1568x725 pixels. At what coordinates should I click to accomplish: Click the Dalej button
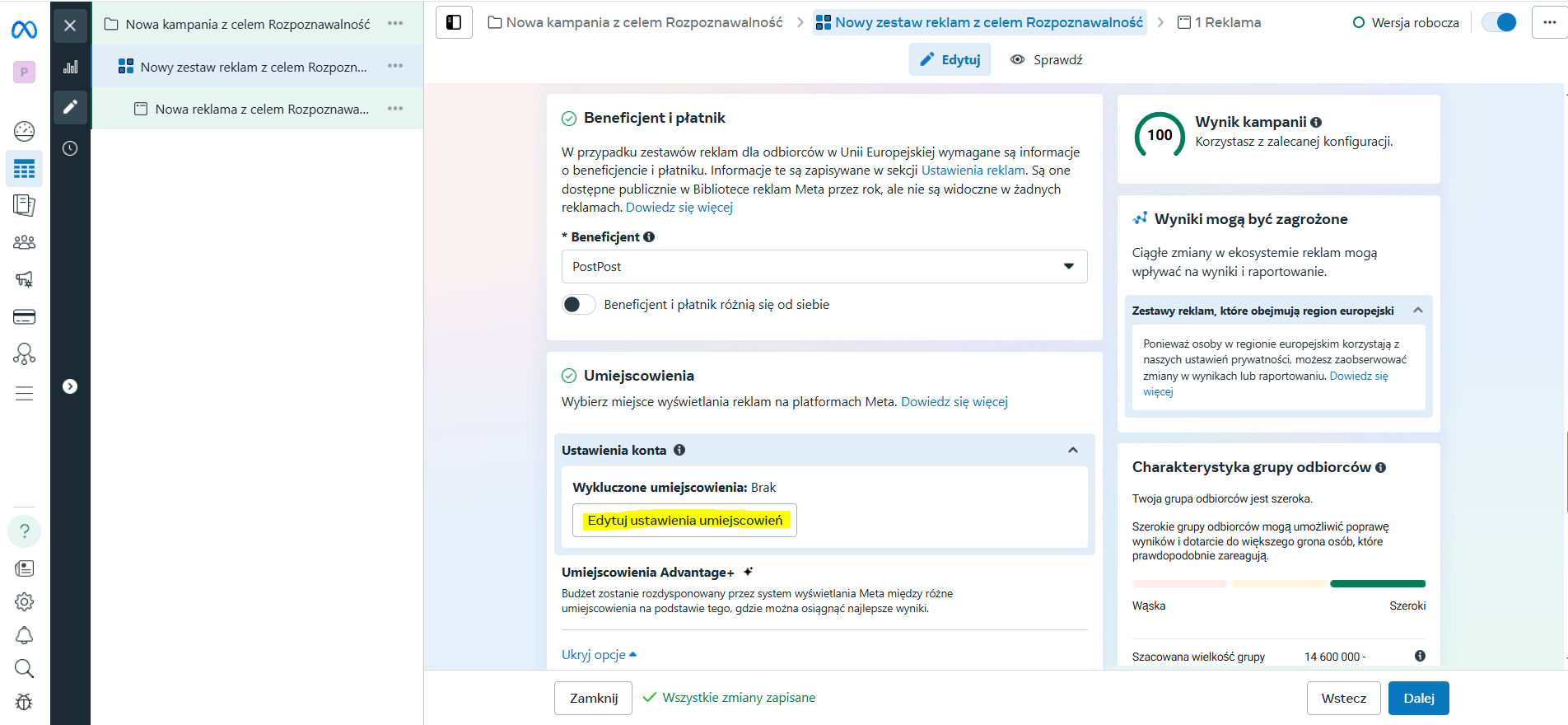click(x=1418, y=698)
